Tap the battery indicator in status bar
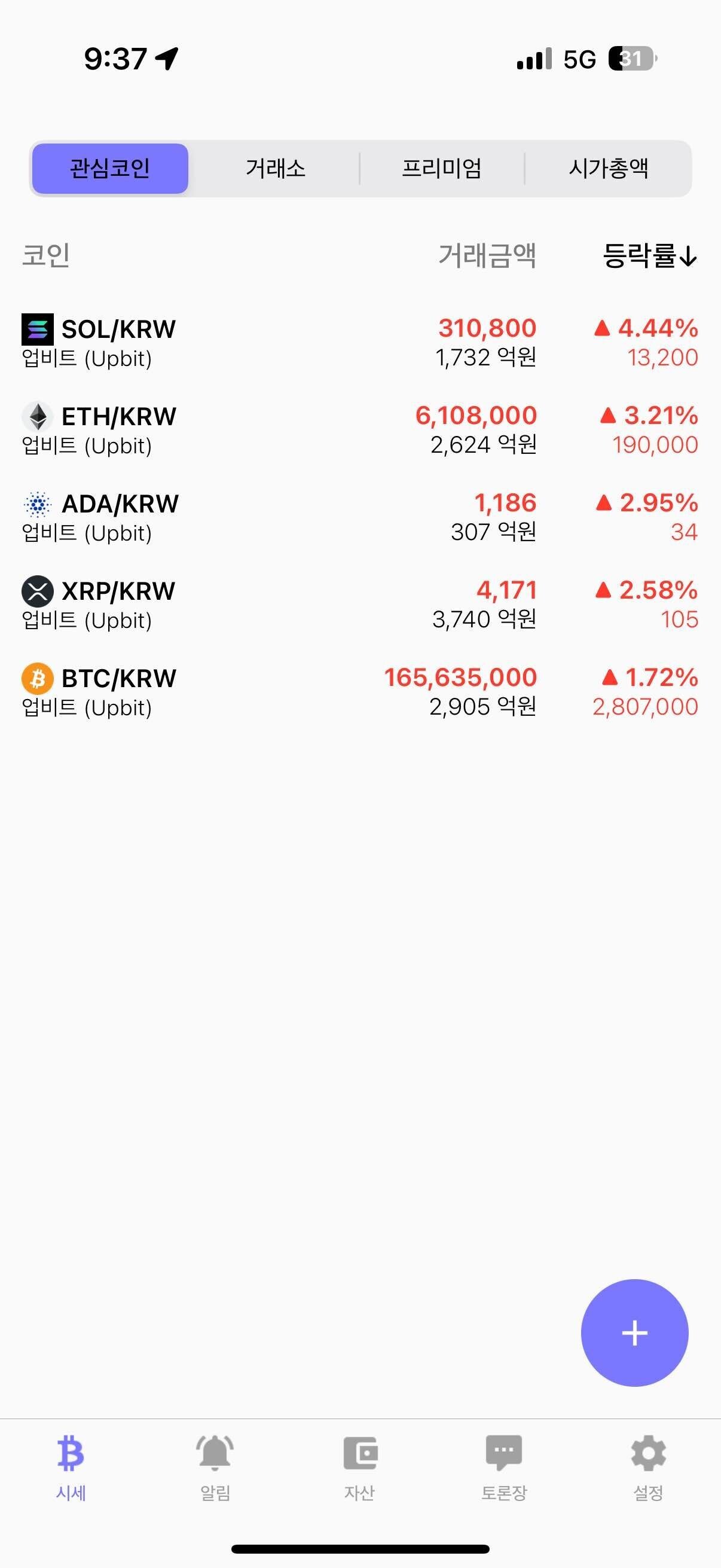Viewport: 721px width, 1568px height. point(633,59)
